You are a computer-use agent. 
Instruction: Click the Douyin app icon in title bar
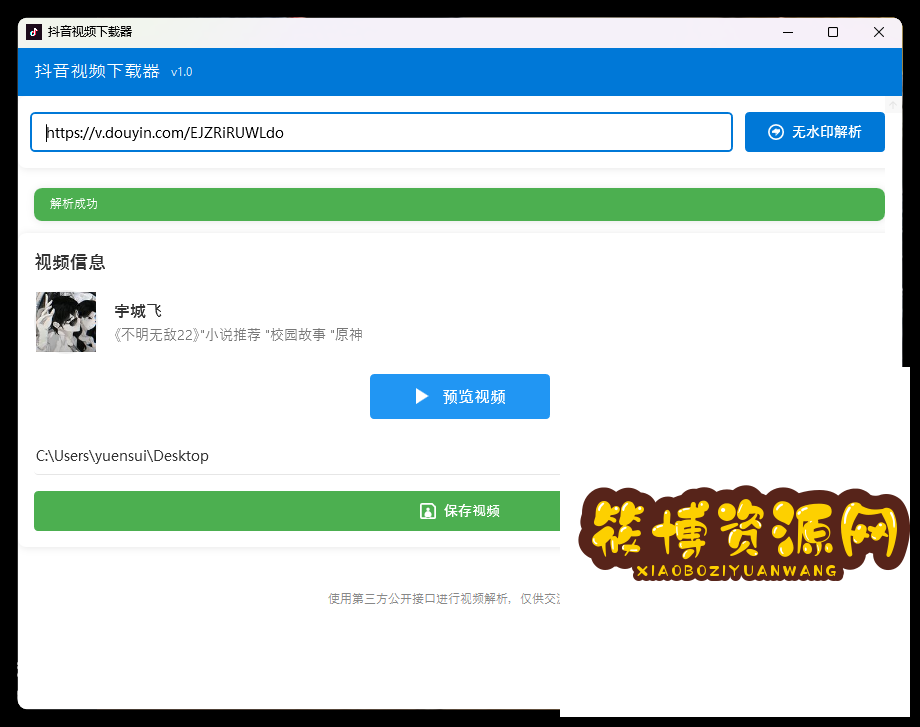(34, 32)
